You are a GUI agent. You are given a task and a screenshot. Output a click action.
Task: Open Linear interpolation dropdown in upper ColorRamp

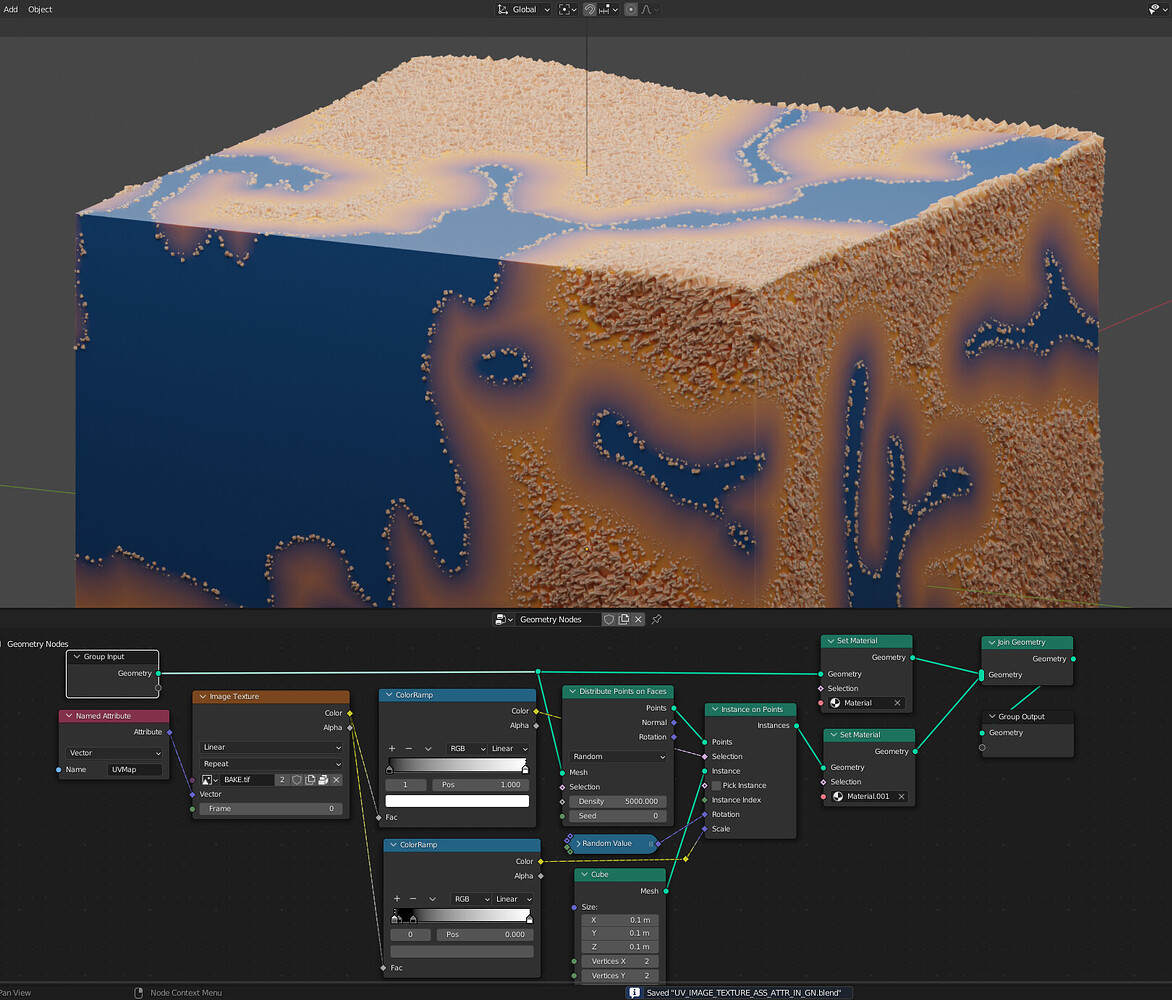(509, 749)
